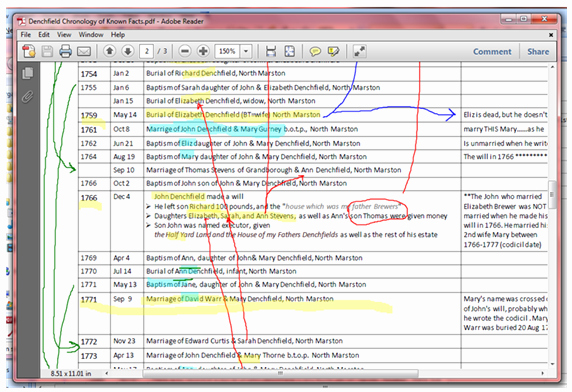Image resolution: width=572 pixels, height=392 pixels.
Task: Click the 'father Brewers' italic text
Action: [375, 206]
